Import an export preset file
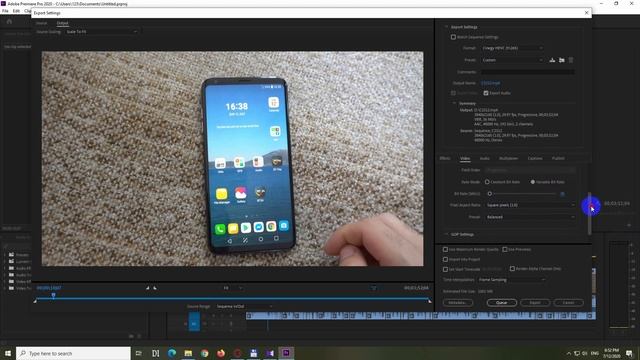This screenshot has height=360, width=640. [562, 60]
